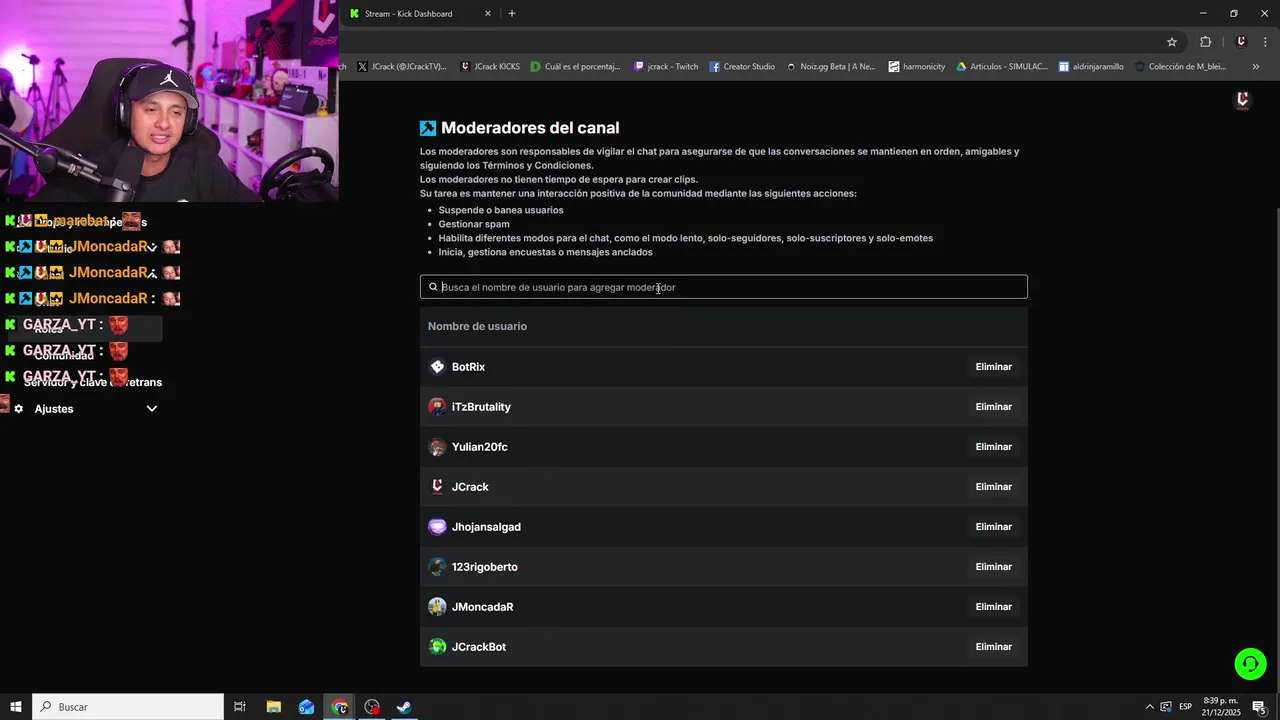Viewport: 1280px width, 720px height.
Task: Click 123rigoberto's avatar icon
Action: tap(437, 567)
